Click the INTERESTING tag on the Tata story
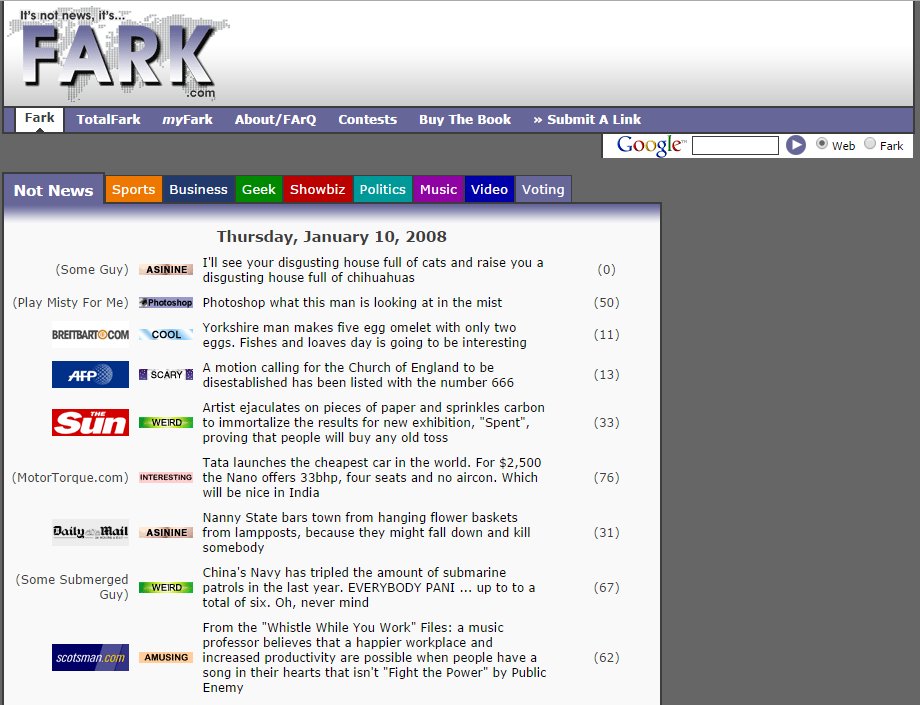 coord(165,477)
